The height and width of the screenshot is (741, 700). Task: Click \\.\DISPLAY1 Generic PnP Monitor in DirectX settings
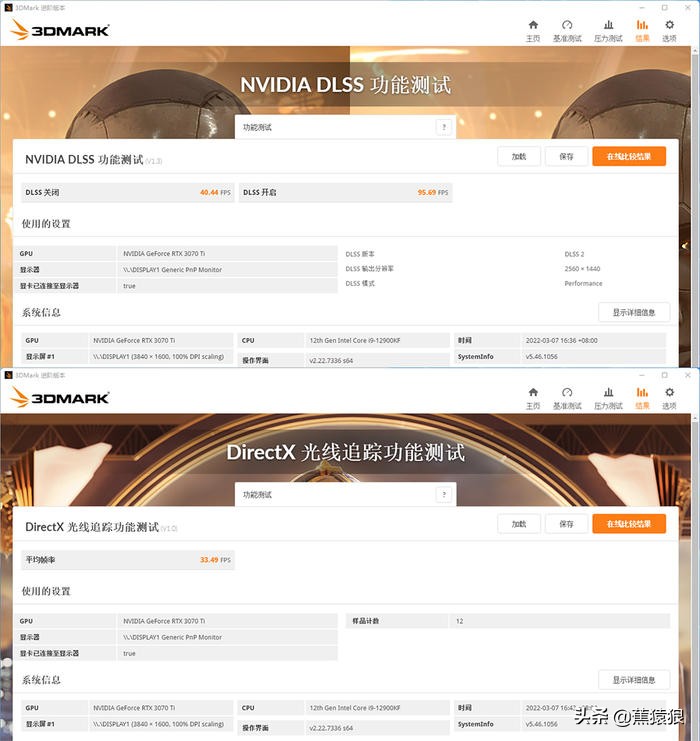click(x=173, y=637)
